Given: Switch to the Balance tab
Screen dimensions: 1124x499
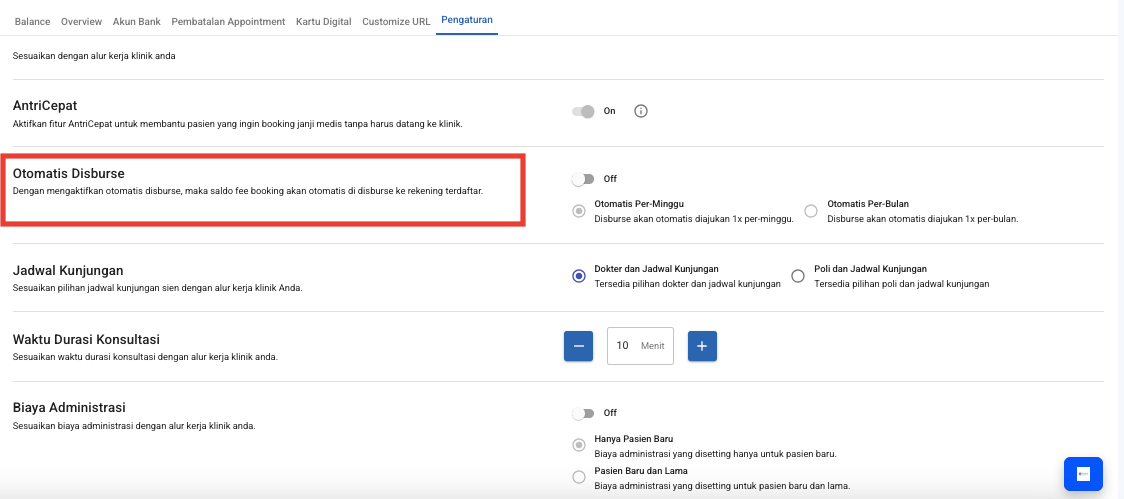Looking at the screenshot, I should click(32, 21).
